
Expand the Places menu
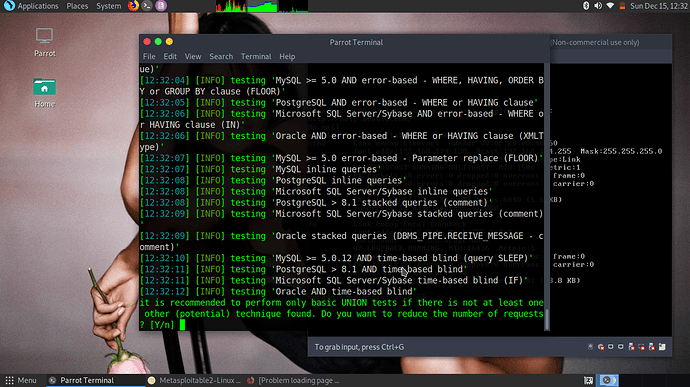coord(77,6)
